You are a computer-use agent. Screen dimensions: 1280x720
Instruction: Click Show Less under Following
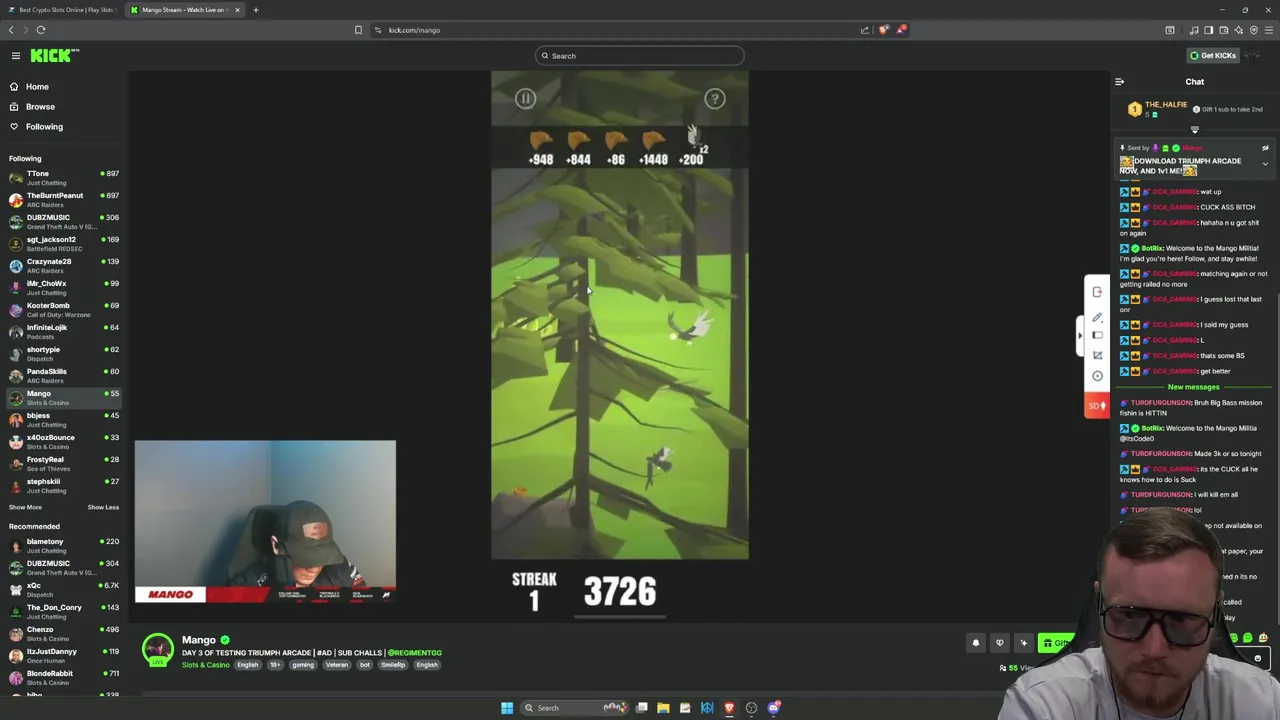(x=103, y=507)
